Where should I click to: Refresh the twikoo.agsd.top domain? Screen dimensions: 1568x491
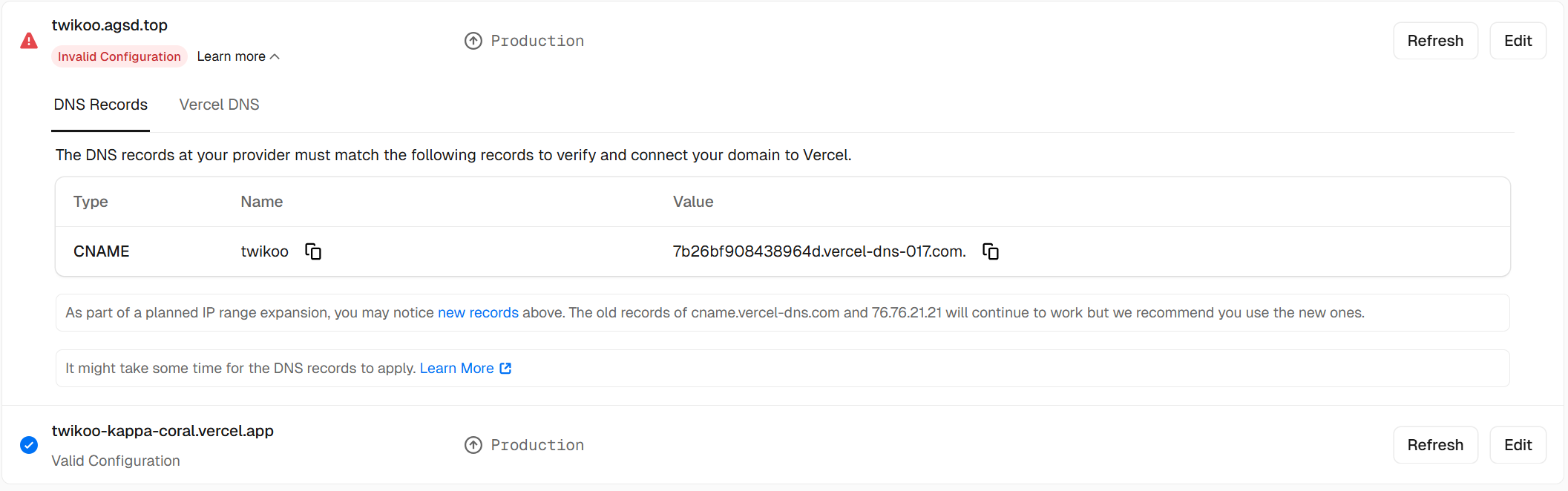(x=1435, y=41)
